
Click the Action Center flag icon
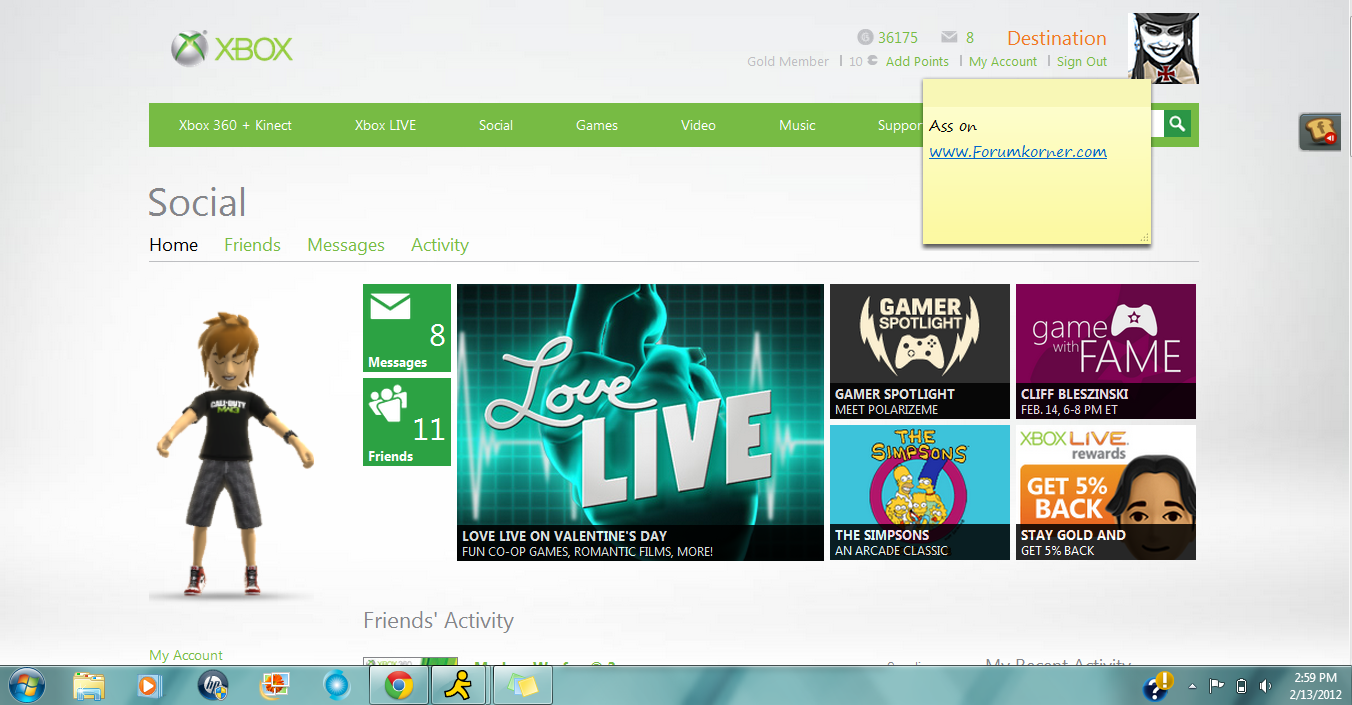point(1216,686)
